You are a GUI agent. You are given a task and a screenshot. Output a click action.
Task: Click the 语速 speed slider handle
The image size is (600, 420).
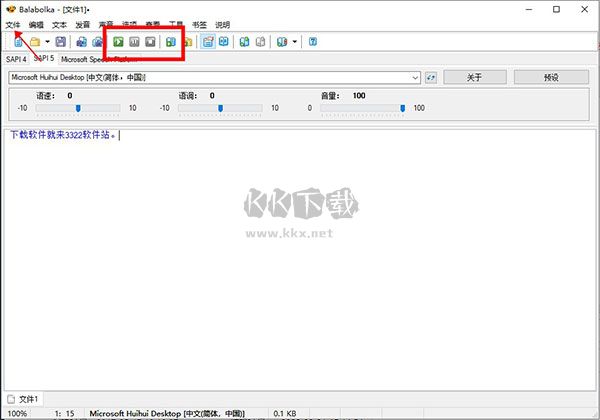(x=78, y=109)
